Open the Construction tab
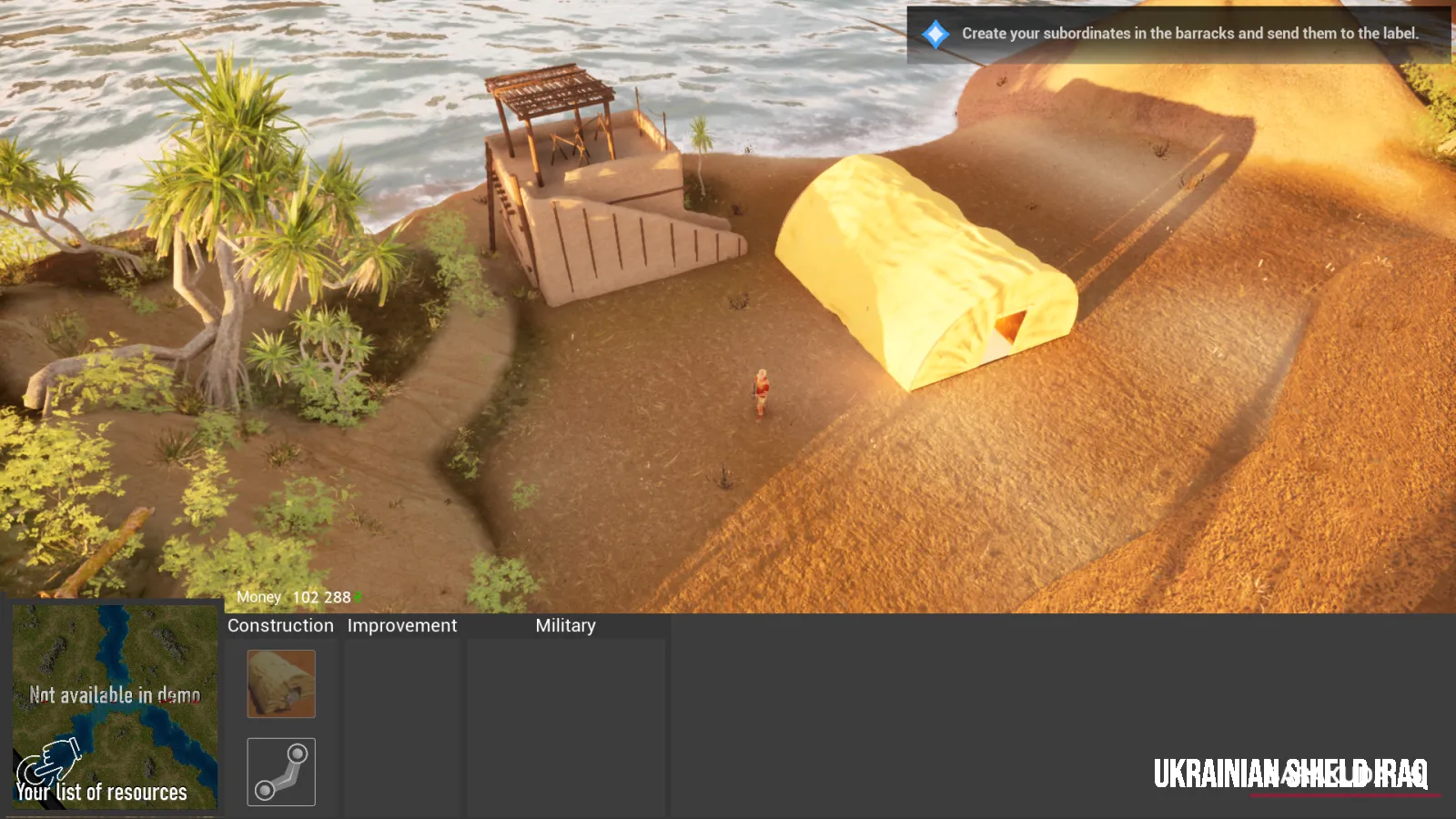 (280, 625)
